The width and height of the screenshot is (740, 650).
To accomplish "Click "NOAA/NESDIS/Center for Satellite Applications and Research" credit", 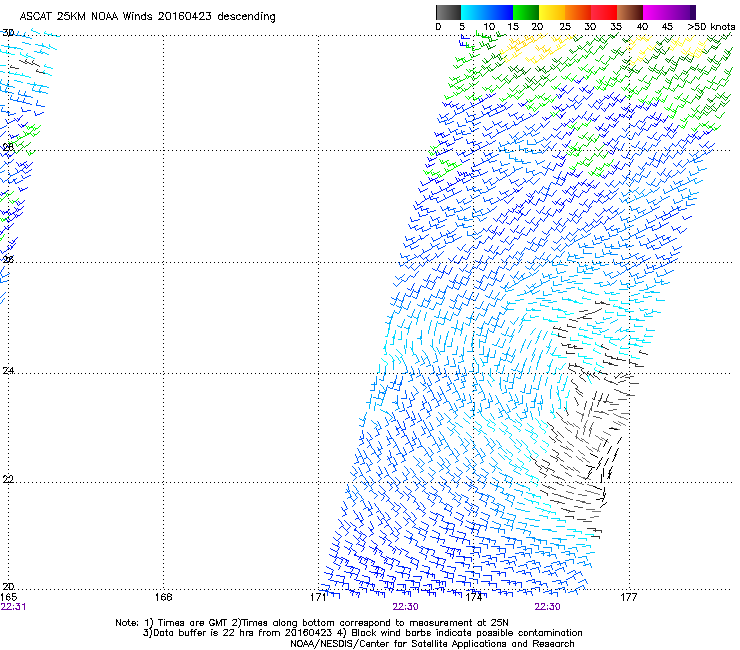I will (x=432, y=644).
